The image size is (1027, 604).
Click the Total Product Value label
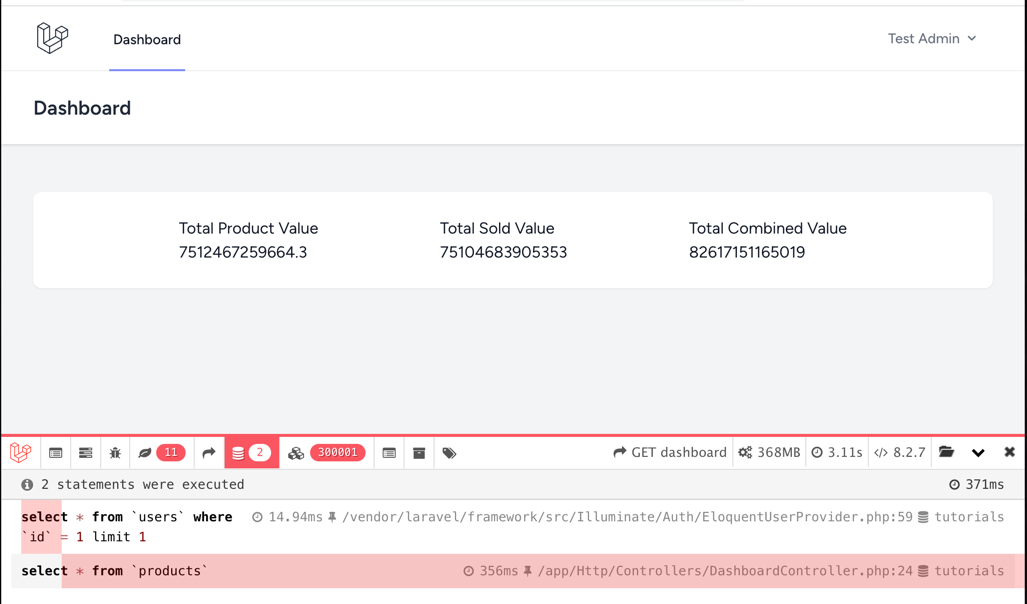[248, 228]
